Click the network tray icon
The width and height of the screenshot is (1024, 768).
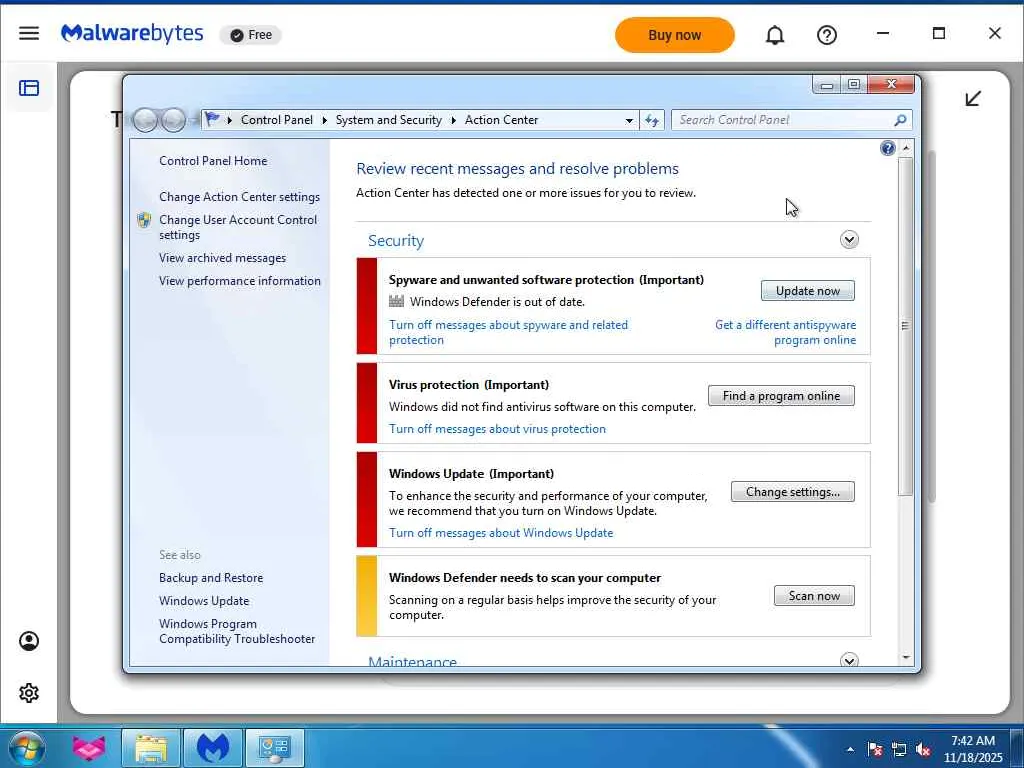coord(899,749)
